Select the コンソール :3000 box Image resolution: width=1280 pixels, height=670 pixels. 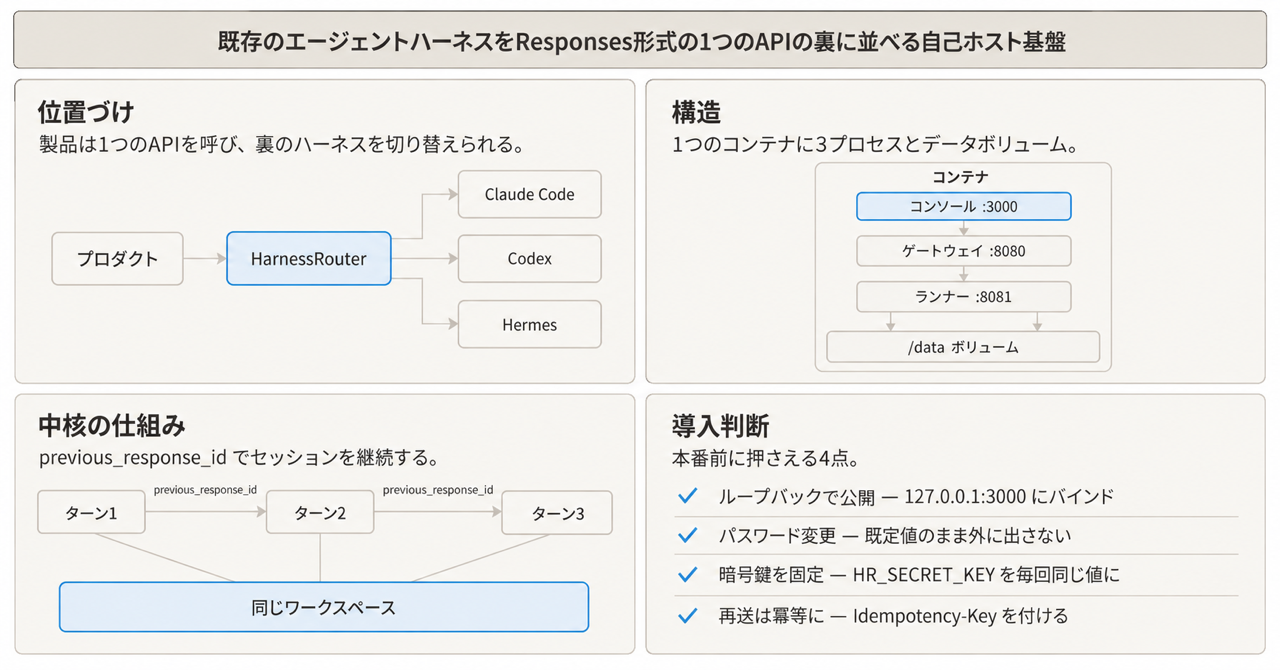click(964, 207)
